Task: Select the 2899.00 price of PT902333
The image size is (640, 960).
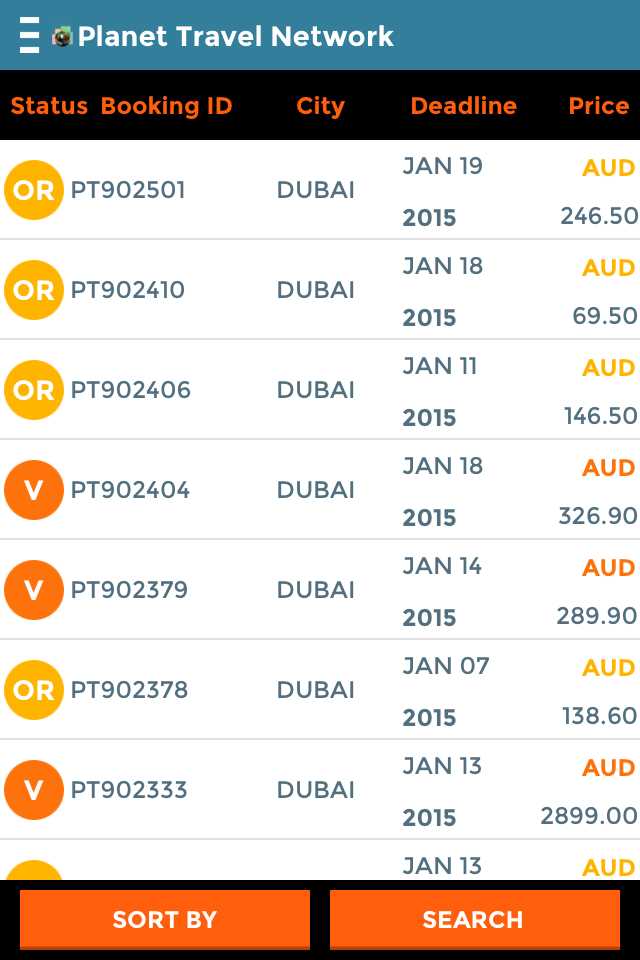Action: point(589,816)
